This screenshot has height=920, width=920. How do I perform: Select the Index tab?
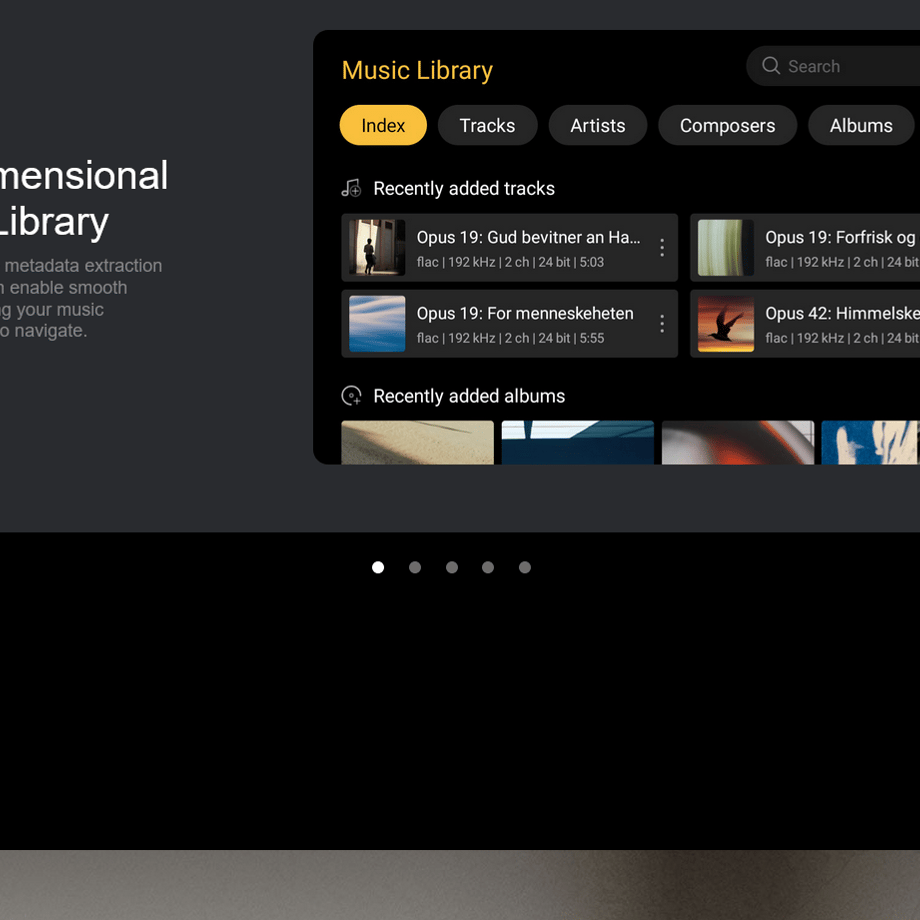[383, 125]
